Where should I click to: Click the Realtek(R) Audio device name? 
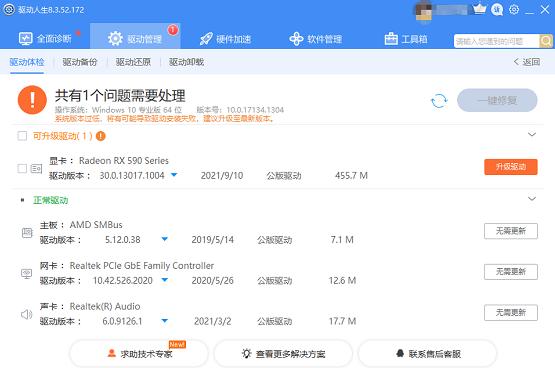tap(105, 306)
